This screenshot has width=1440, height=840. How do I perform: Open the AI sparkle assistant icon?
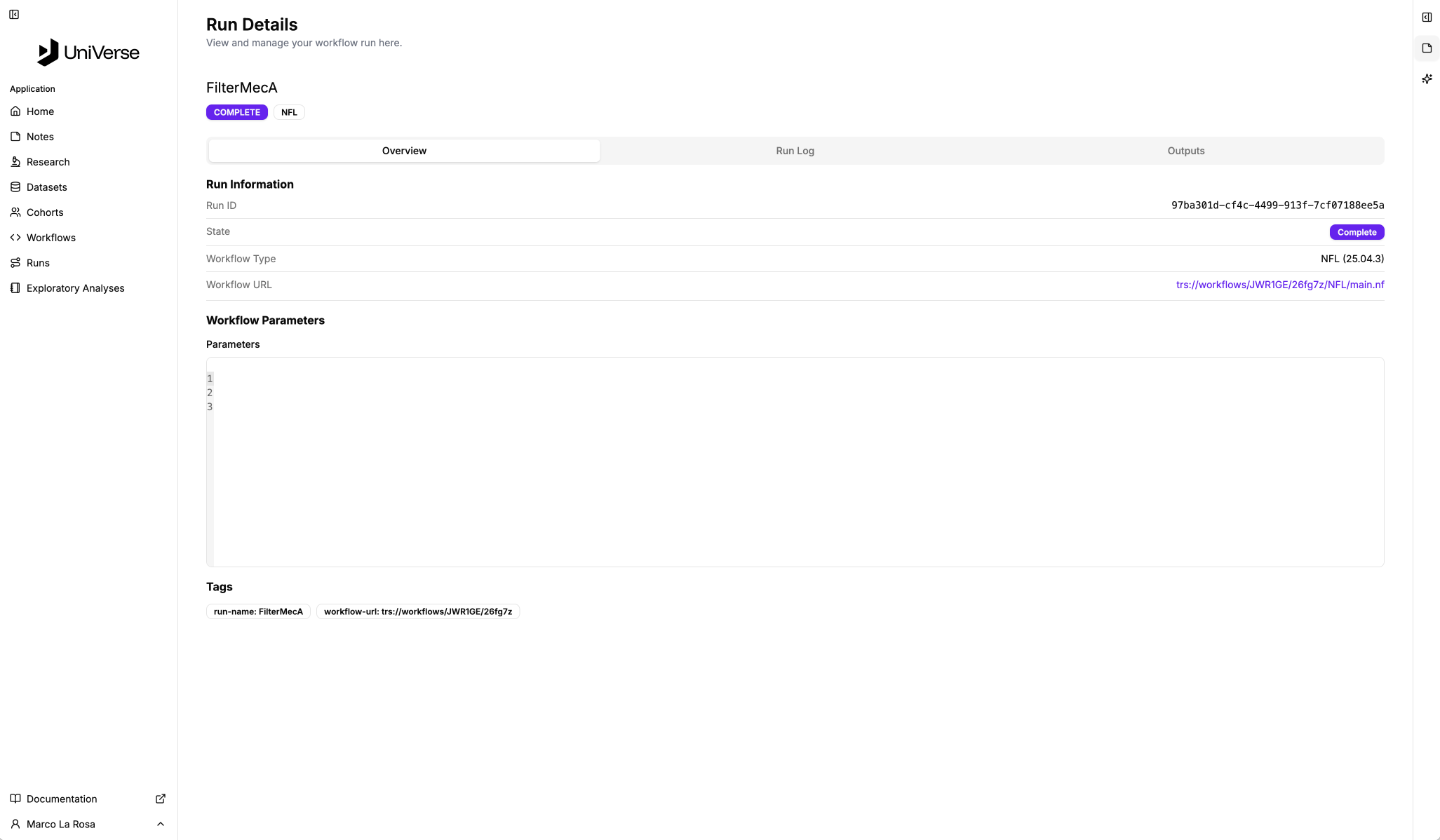(1427, 79)
